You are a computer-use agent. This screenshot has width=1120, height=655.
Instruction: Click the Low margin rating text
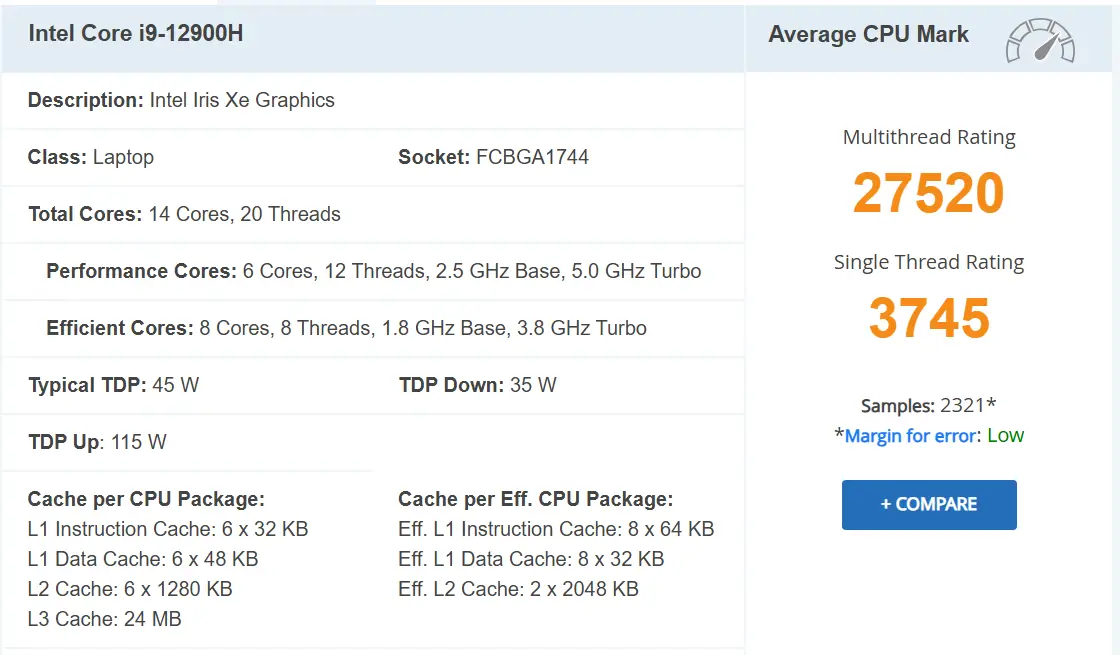pyautogui.click(x=1006, y=435)
